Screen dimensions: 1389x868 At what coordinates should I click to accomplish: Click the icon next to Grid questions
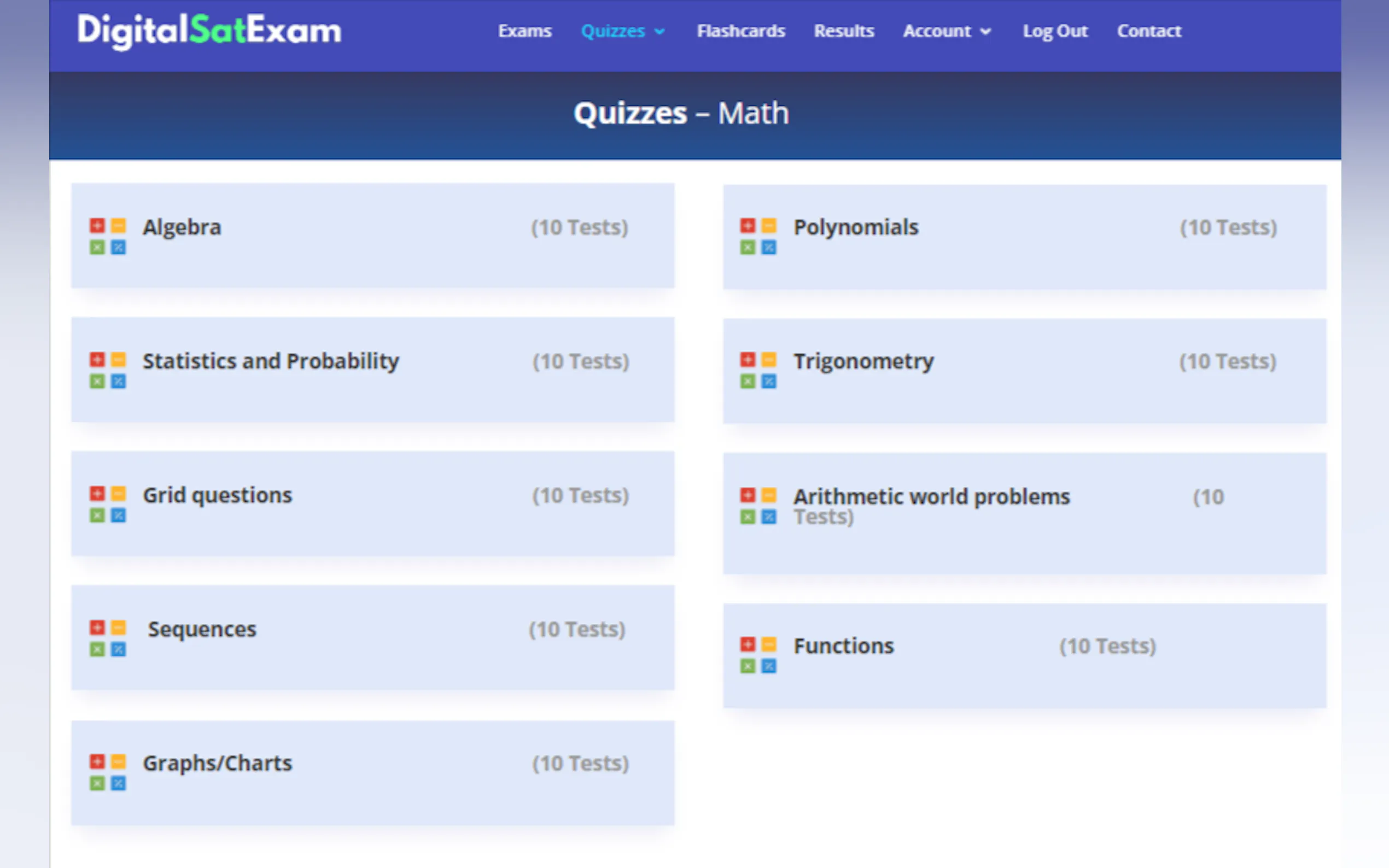(107, 505)
